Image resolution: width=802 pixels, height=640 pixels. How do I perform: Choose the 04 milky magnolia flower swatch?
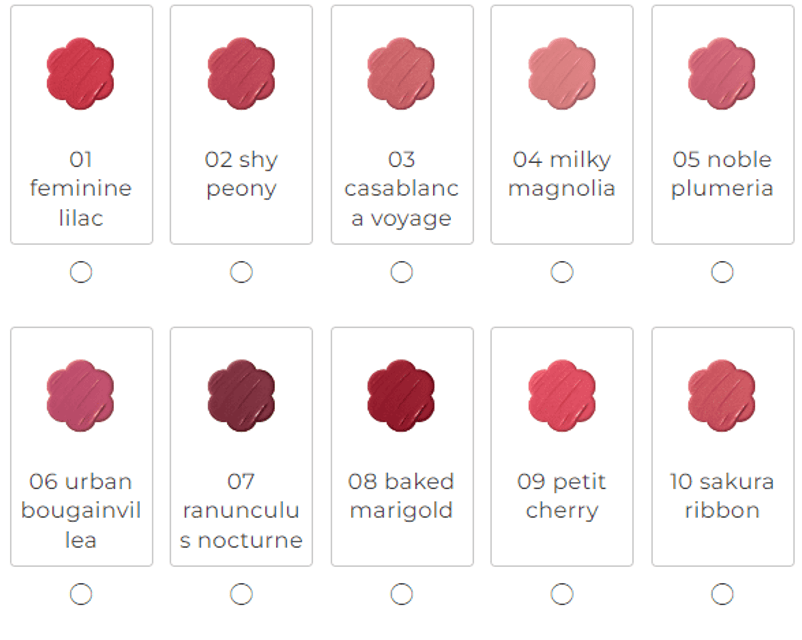point(562,73)
